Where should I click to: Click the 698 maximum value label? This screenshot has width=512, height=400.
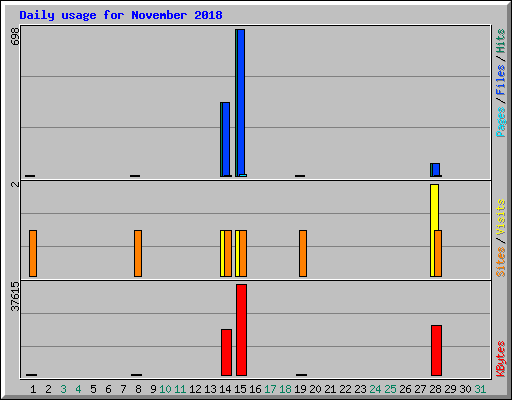tap(15, 36)
